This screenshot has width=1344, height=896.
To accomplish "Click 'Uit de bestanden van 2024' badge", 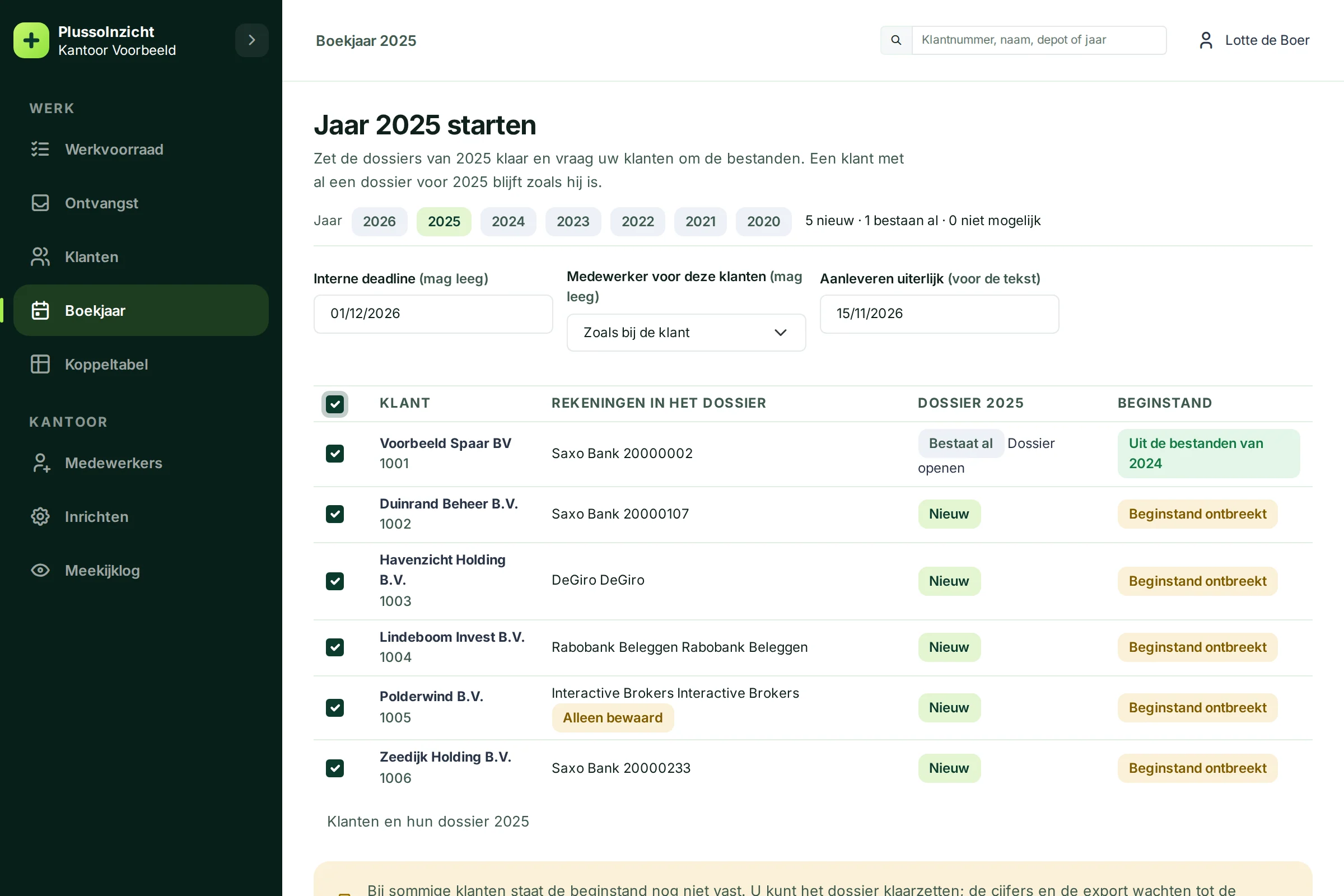I will coord(1208,454).
